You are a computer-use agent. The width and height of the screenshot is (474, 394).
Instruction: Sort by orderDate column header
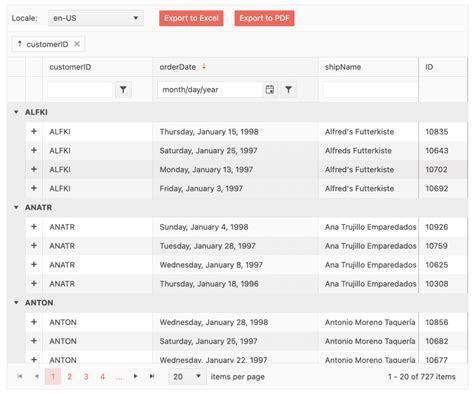(178, 67)
